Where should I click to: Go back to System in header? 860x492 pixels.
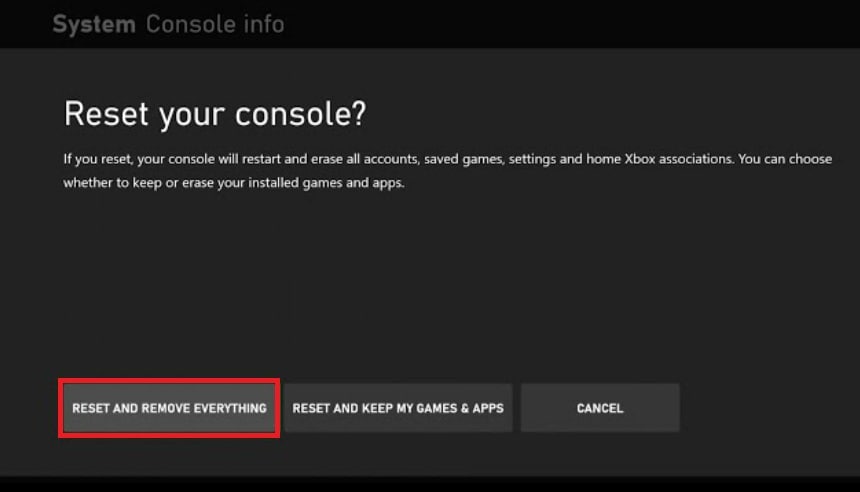coord(94,25)
